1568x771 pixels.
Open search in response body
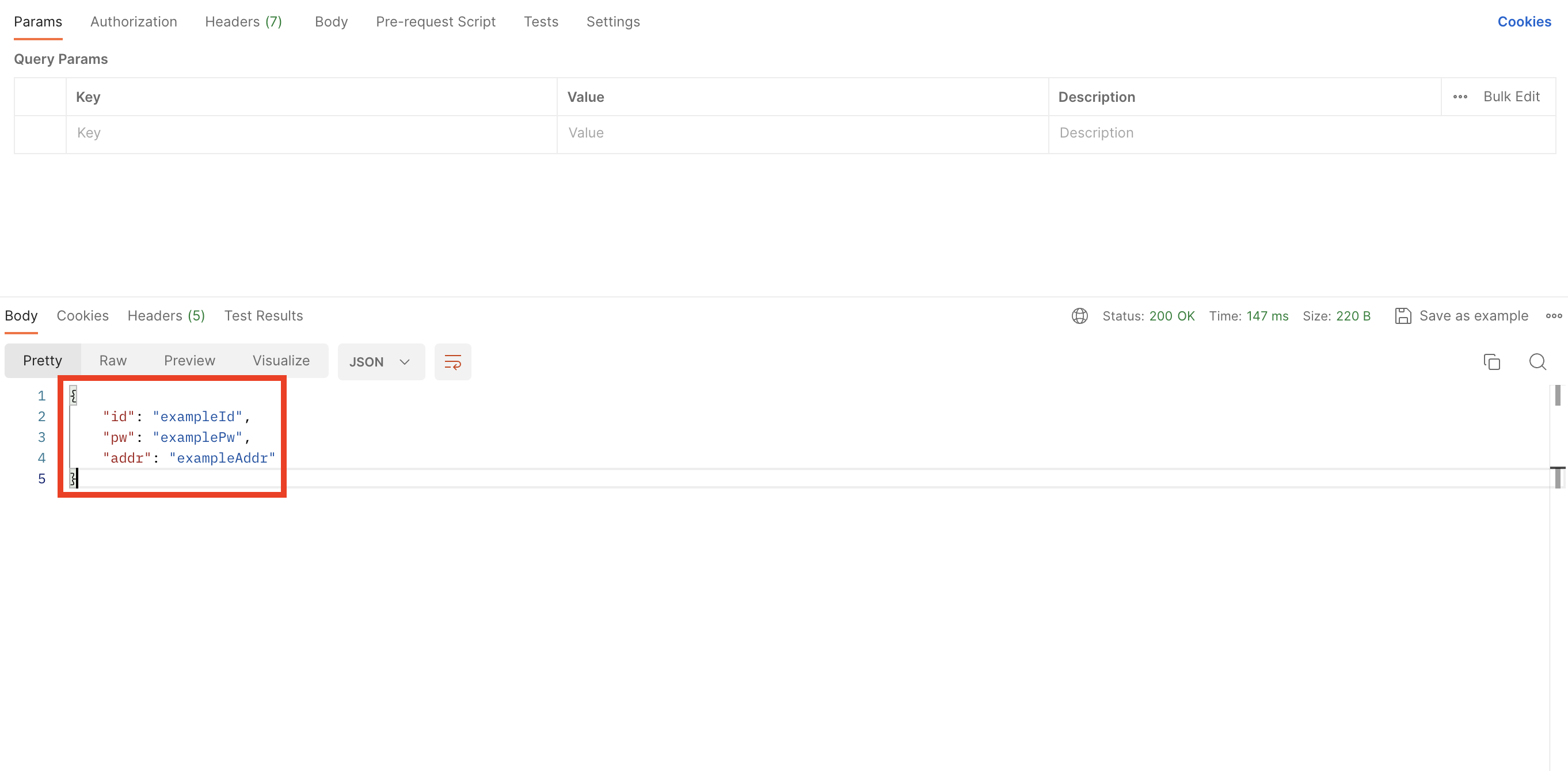pyautogui.click(x=1537, y=362)
